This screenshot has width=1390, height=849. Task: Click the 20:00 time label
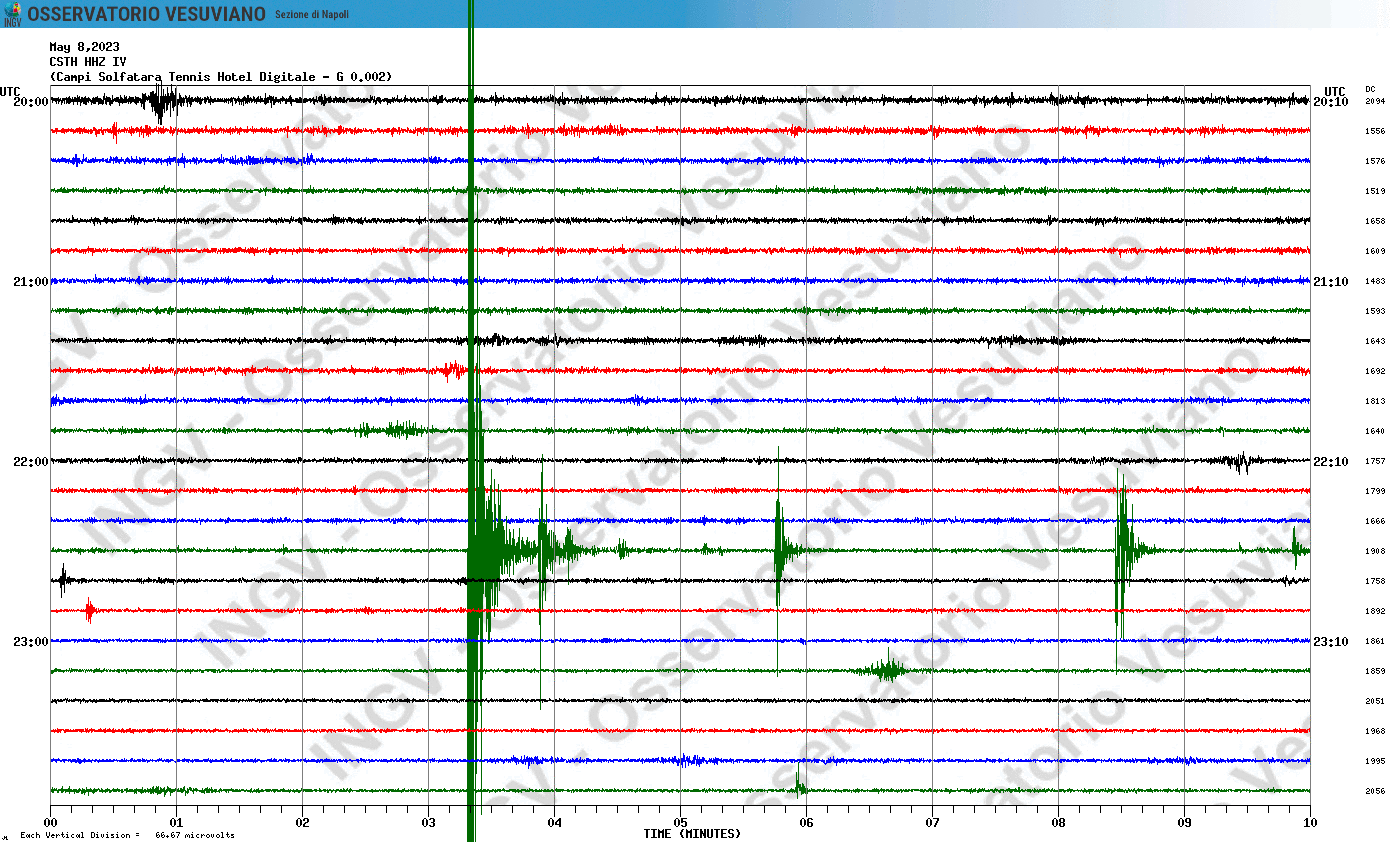pos(31,102)
